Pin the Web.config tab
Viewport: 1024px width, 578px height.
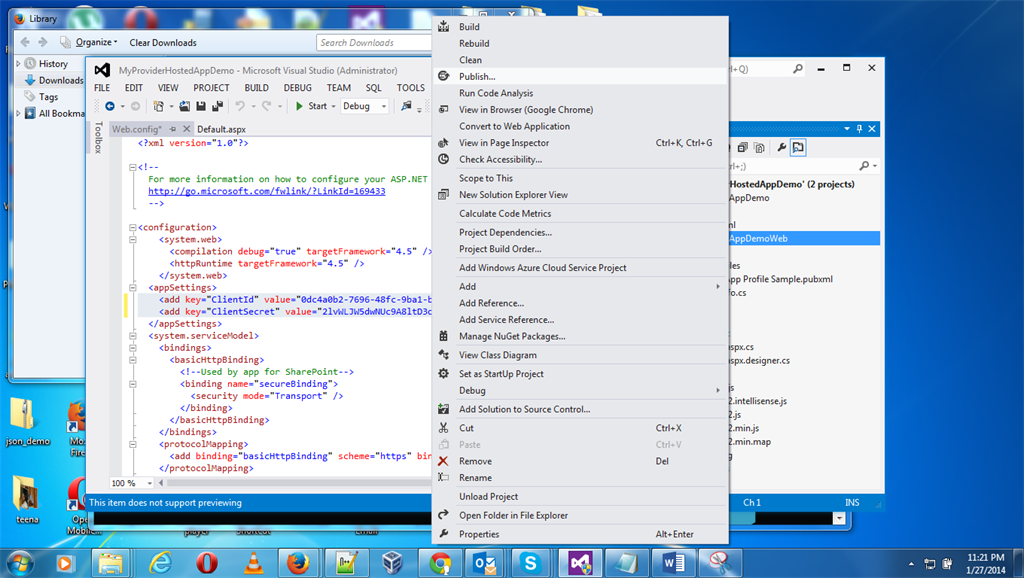(x=173, y=130)
